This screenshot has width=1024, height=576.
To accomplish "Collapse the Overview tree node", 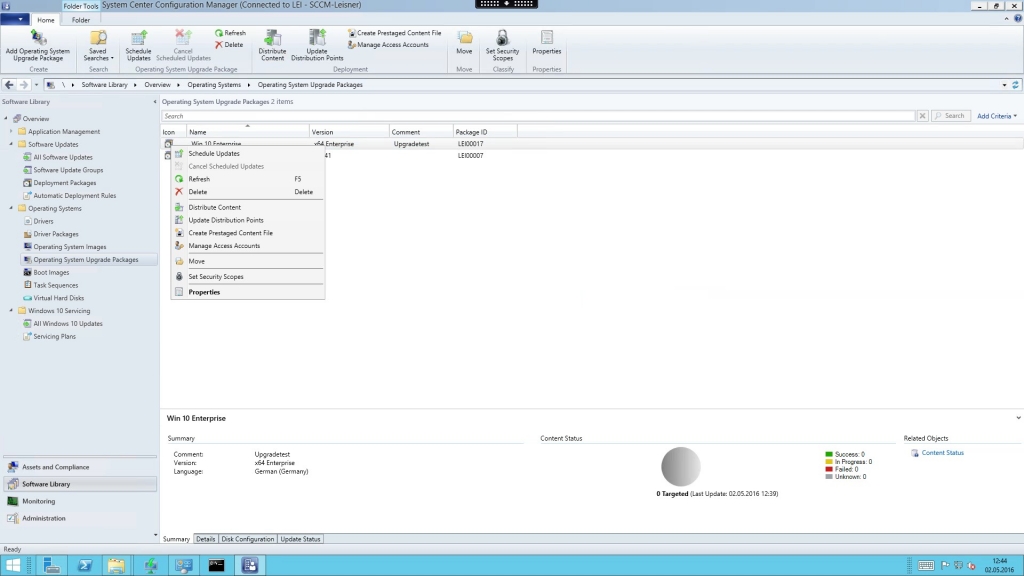I will pyautogui.click(x=6, y=119).
